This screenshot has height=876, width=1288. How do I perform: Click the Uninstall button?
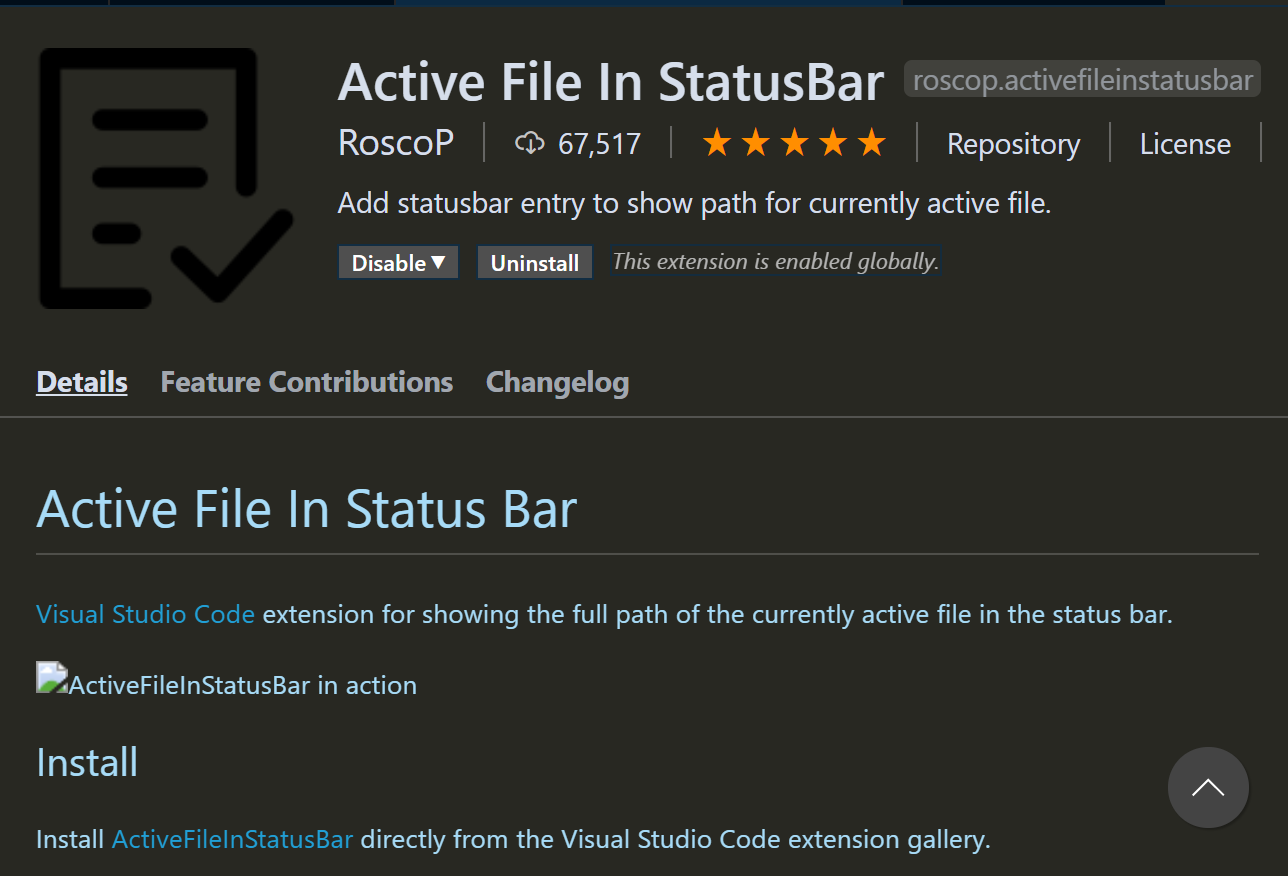(x=535, y=263)
